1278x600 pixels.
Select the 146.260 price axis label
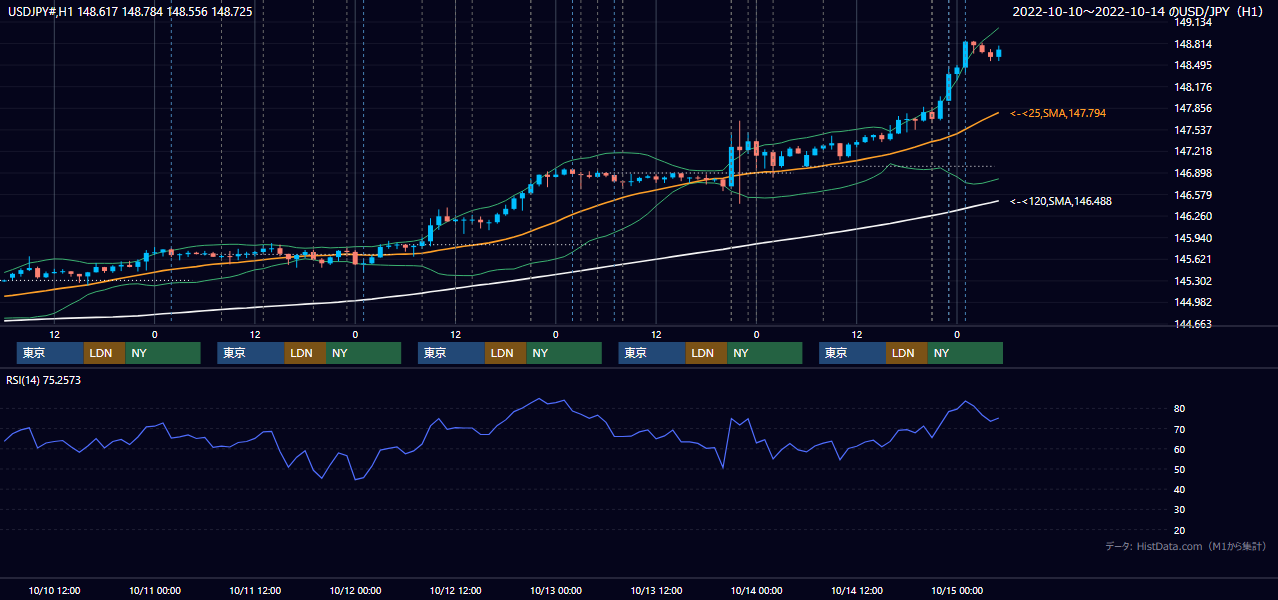point(1193,216)
